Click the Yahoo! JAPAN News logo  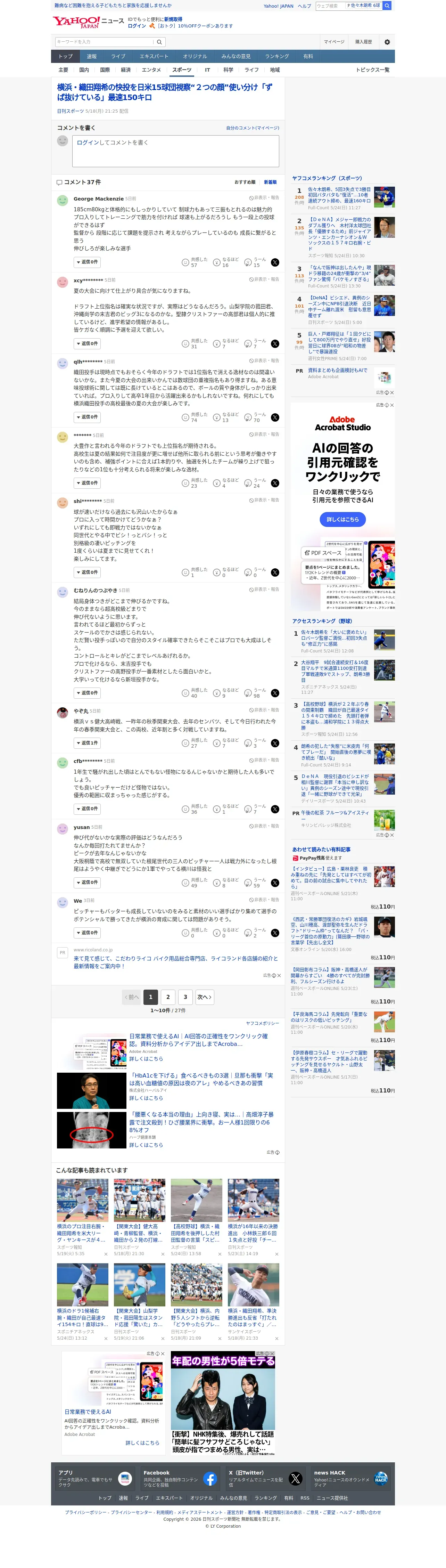coord(88,22)
